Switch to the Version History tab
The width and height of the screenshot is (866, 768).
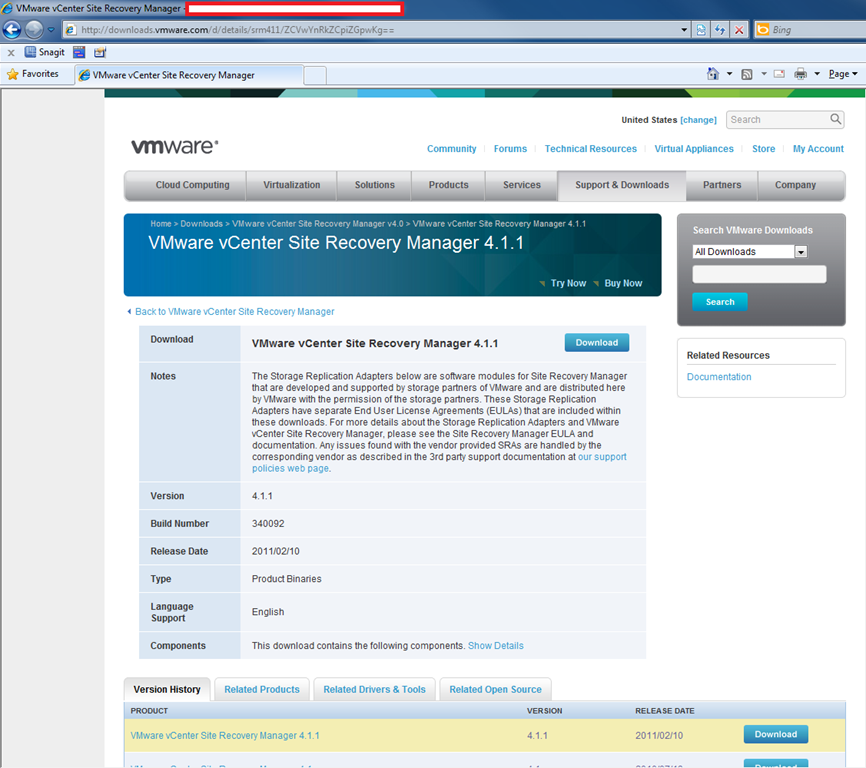pos(167,690)
